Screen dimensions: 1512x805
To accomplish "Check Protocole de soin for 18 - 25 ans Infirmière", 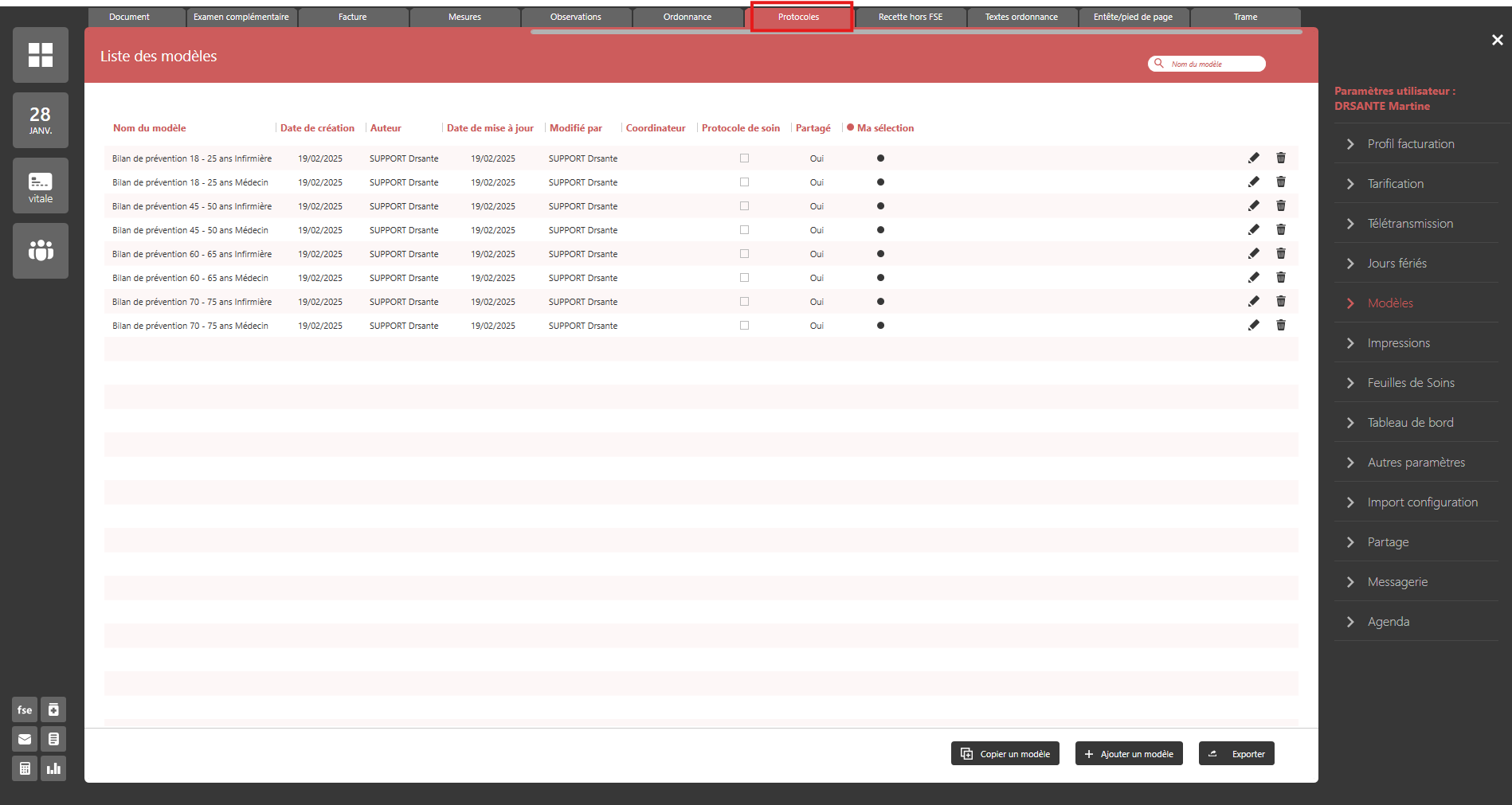I will (744, 158).
